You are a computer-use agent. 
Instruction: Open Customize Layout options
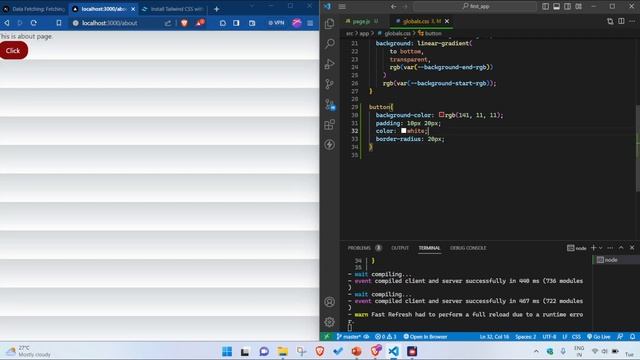pyautogui.click(x=579, y=7)
